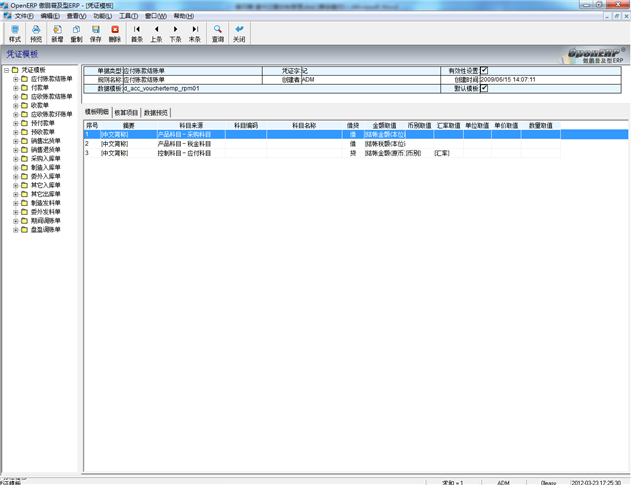
Task: Click the 复制 (copy) toolbar icon
Action: pos(76,33)
